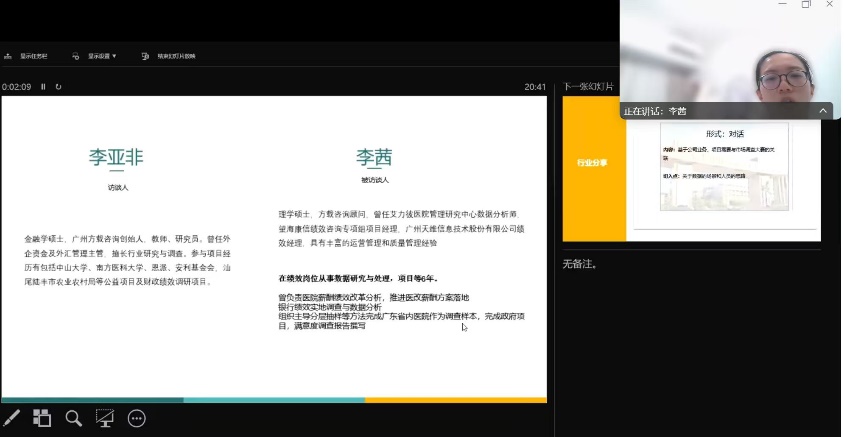Click the black out slideshow screen icon
Image resolution: width=844 pixels, height=437 pixels.
pos(104,418)
